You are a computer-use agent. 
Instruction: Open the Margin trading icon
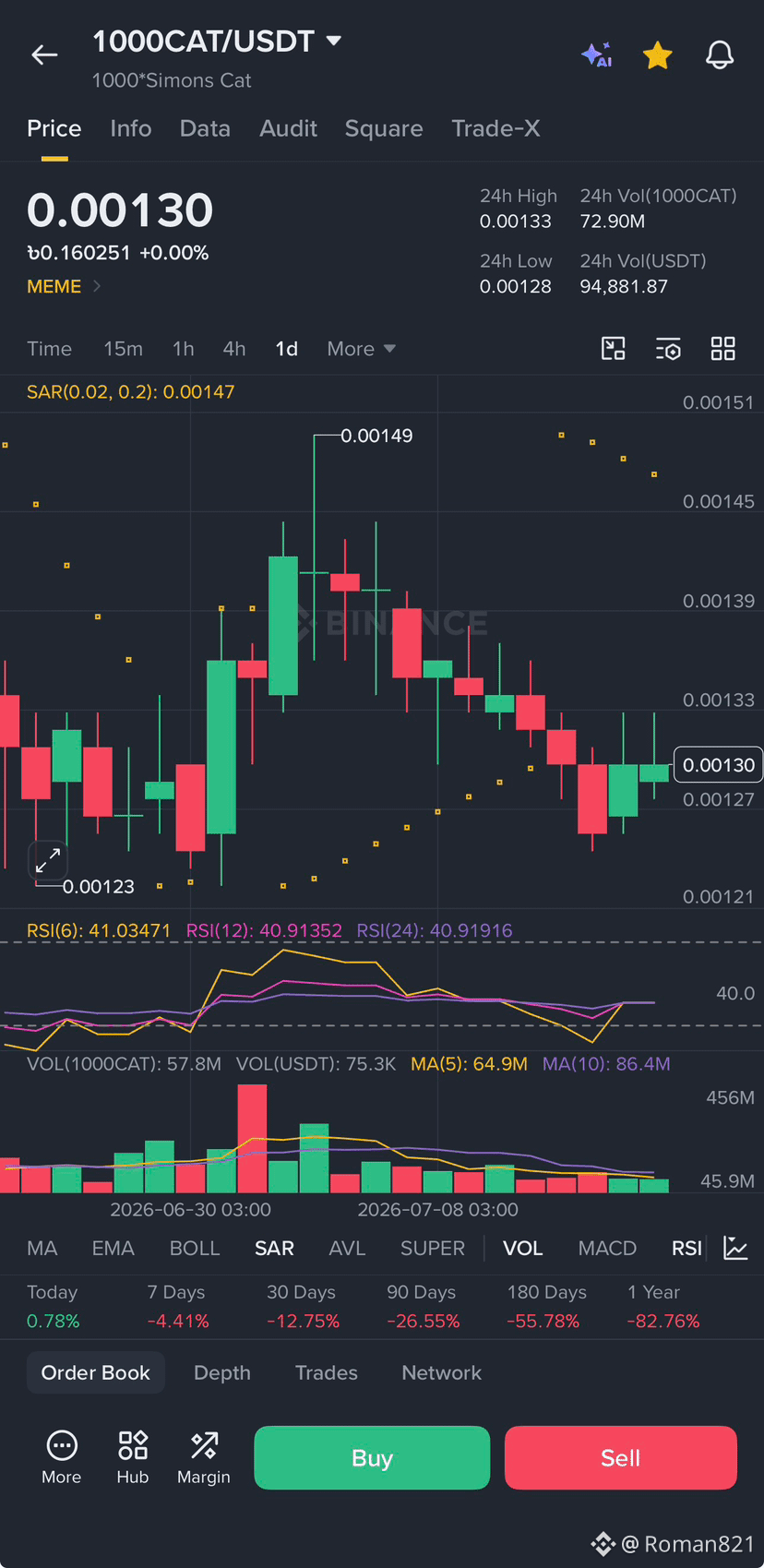204,1456
